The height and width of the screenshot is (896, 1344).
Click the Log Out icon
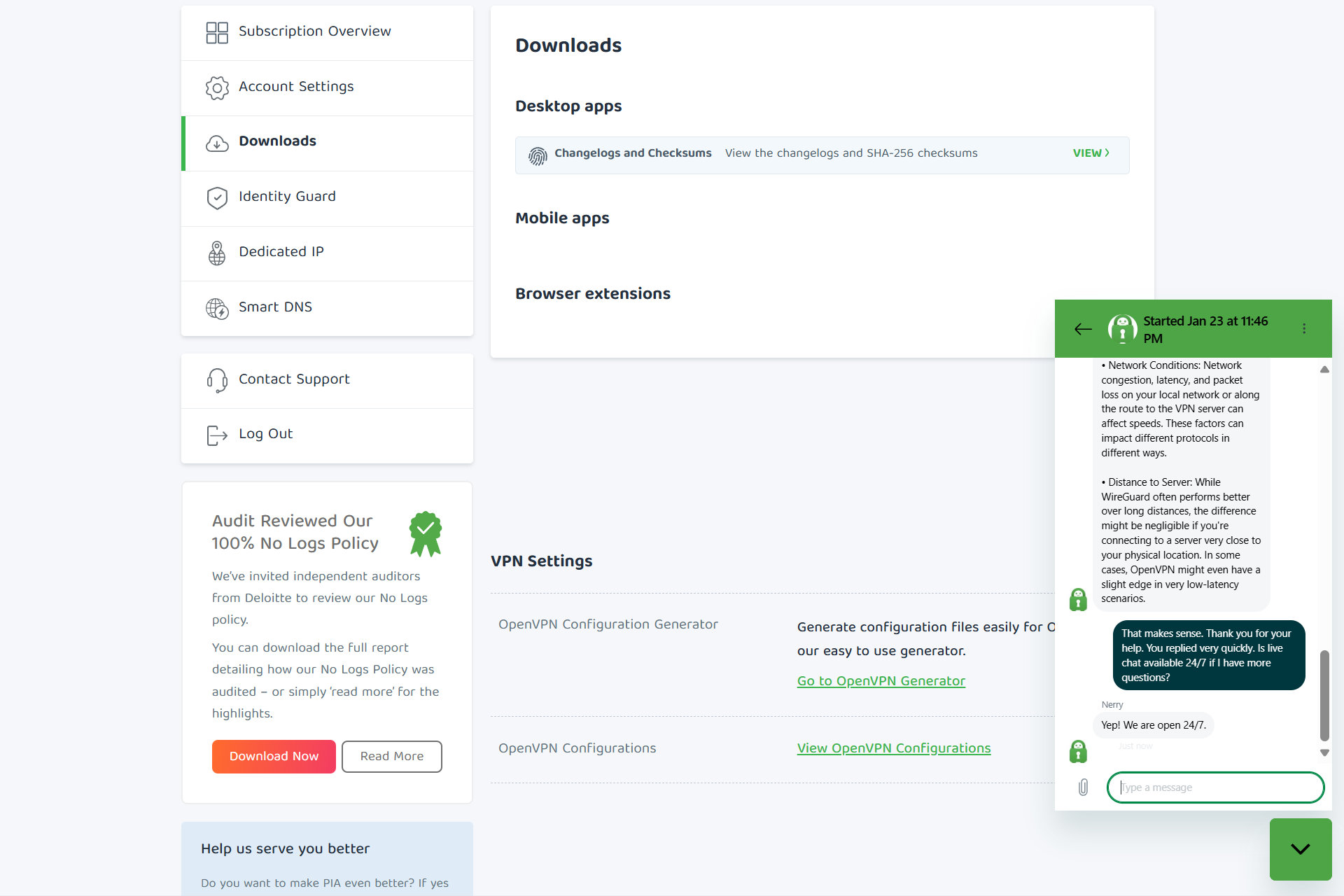216,434
